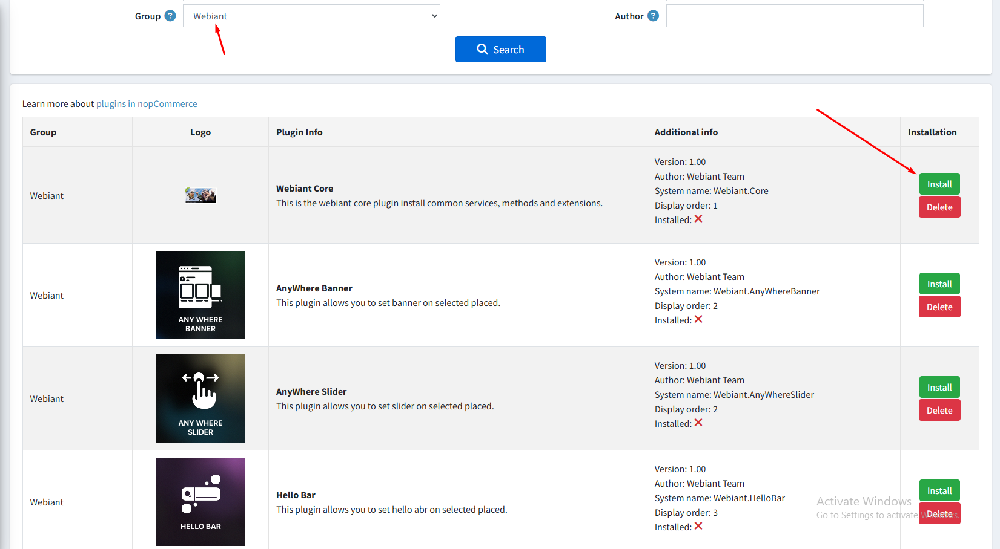Open the Group dropdown showing Webiant
Image resolution: width=1000 pixels, height=549 pixels.
(x=311, y=16)
